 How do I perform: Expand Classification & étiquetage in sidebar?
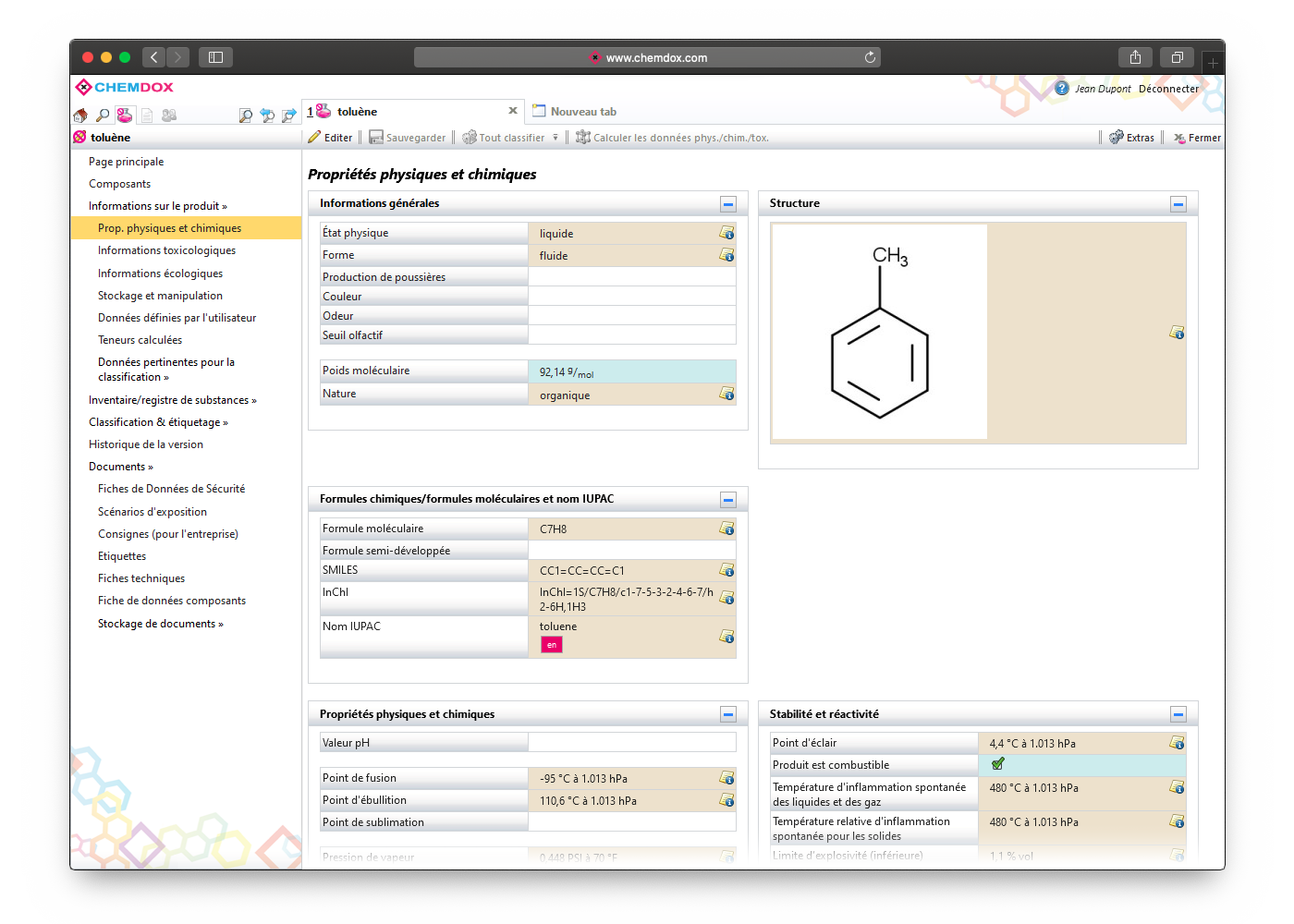click(x=158, y=422)
